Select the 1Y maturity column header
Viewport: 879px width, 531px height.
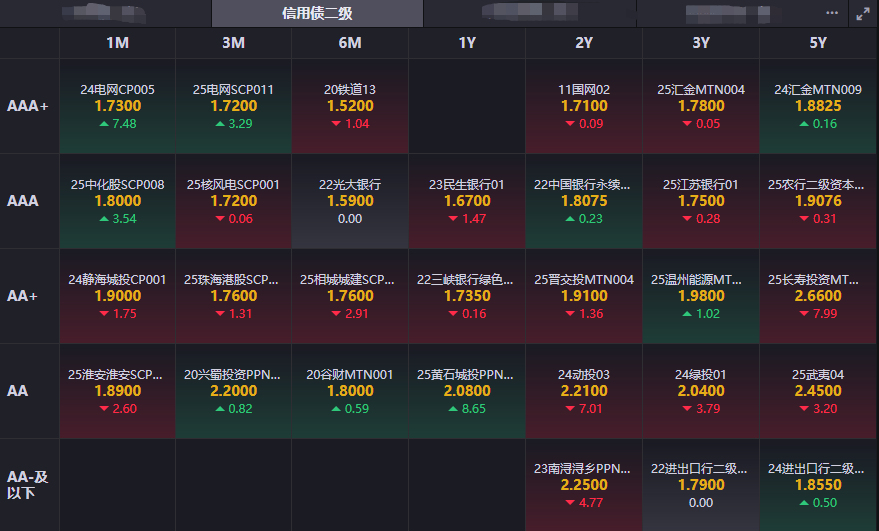click(x=467, y=43)
